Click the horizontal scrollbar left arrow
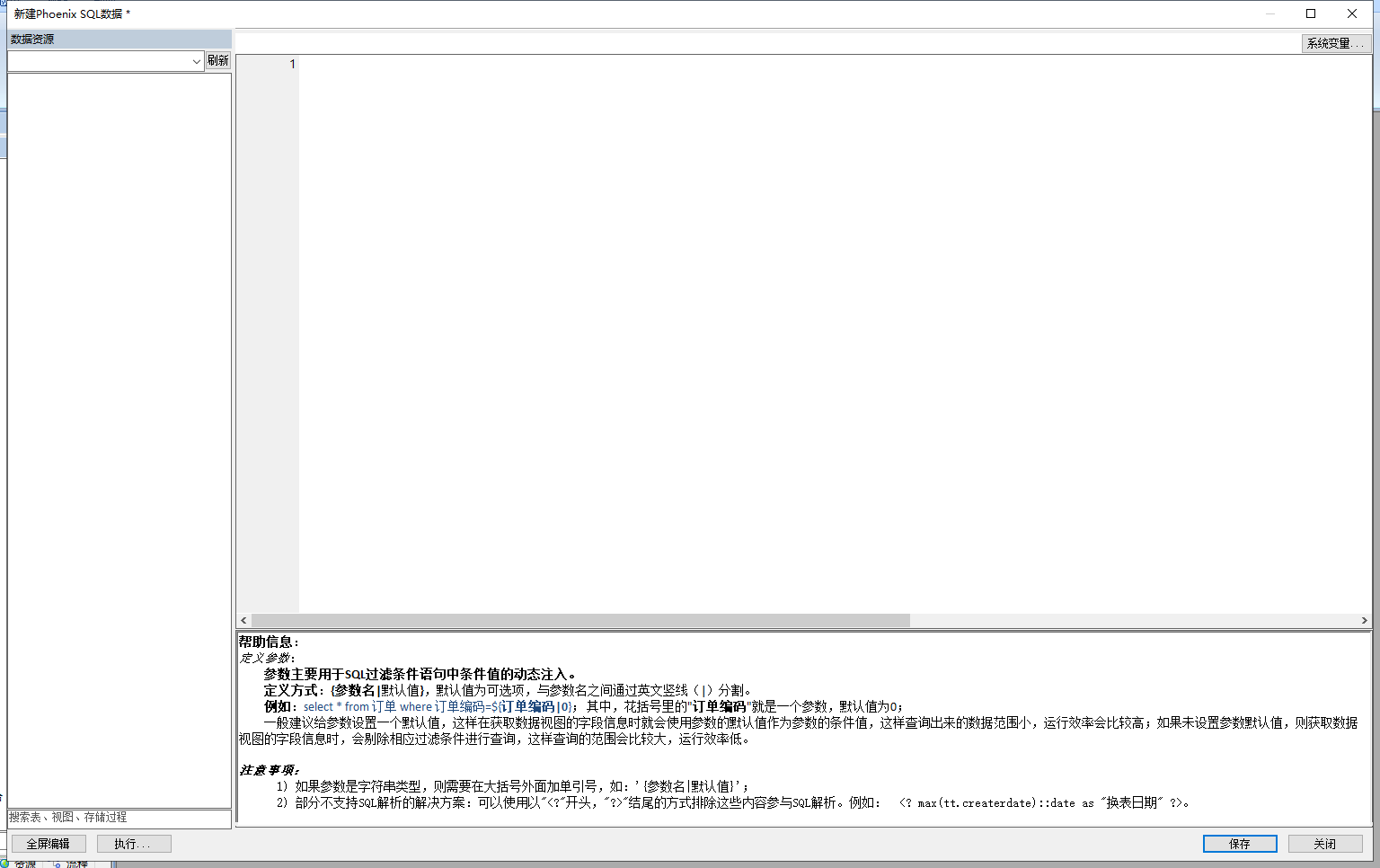The image size is (1380, 868). (243, 621)
